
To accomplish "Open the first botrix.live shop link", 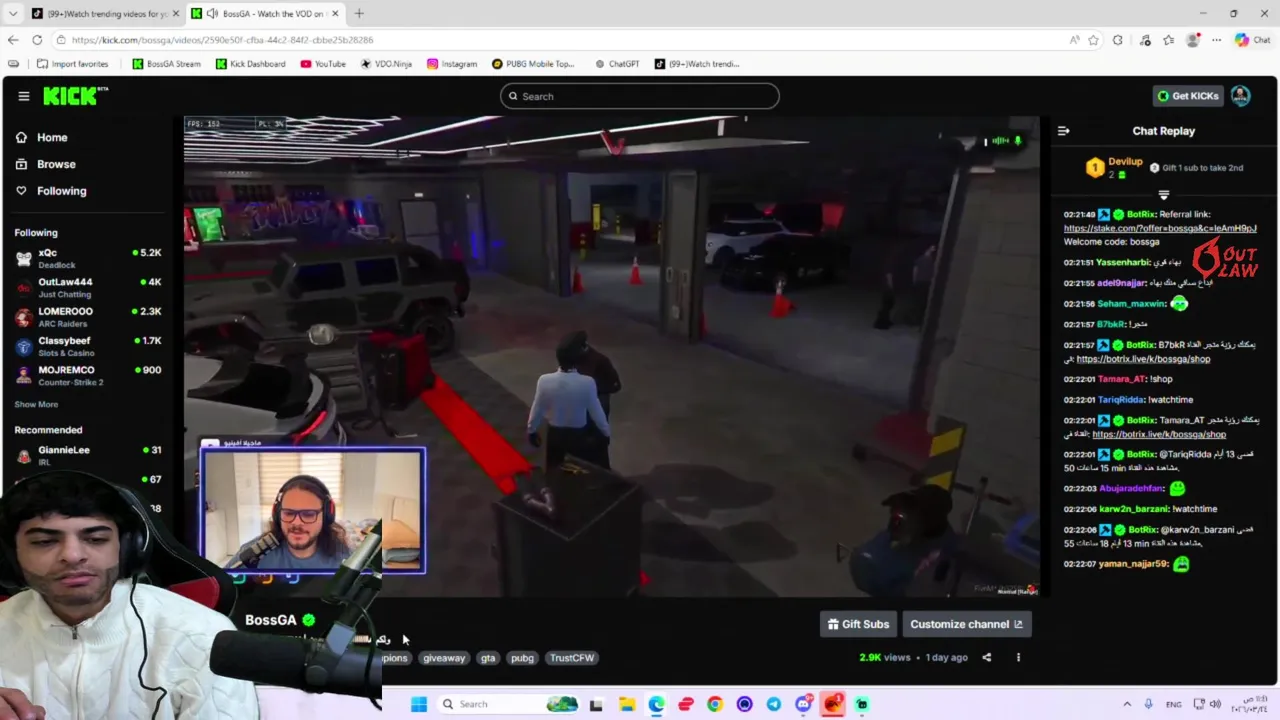I will point(1143,359).
